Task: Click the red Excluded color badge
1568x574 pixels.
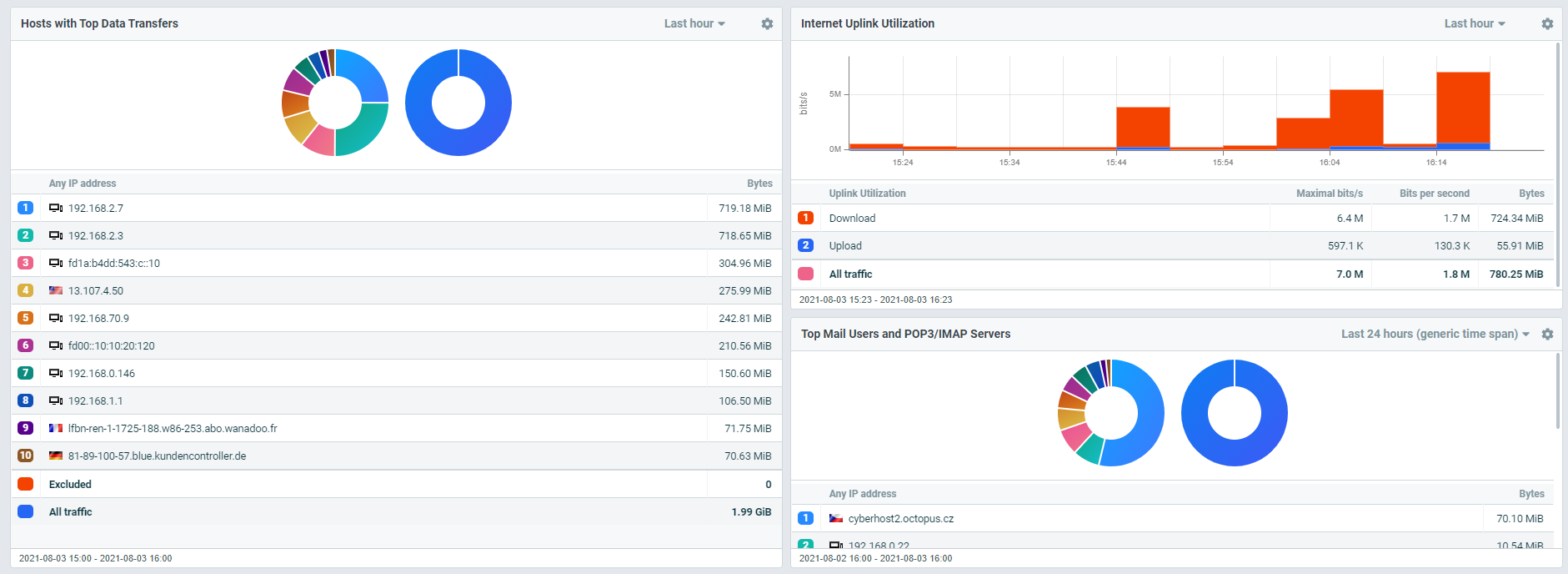Action: click(26, 485)
